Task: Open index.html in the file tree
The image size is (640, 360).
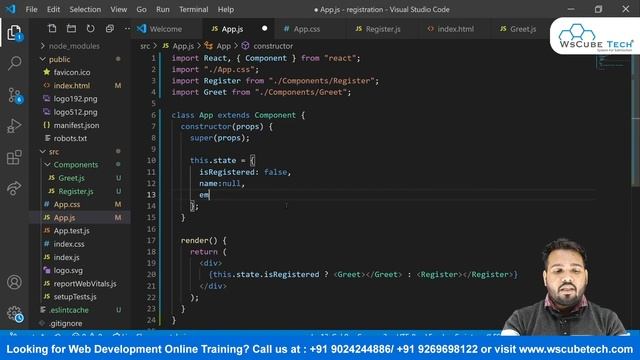Action: point(72,85)
